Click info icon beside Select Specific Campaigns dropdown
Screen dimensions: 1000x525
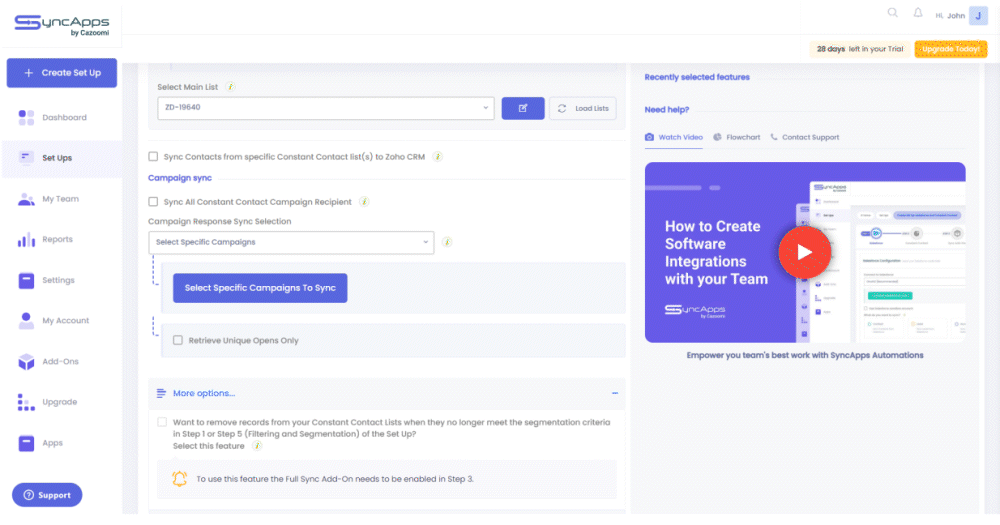click(447, 242)
